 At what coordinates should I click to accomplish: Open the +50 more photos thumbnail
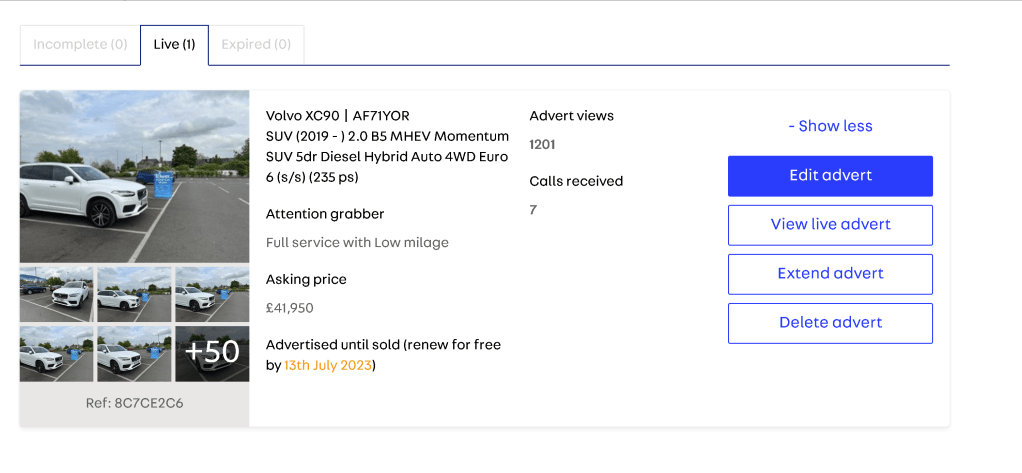pos(212,353)
